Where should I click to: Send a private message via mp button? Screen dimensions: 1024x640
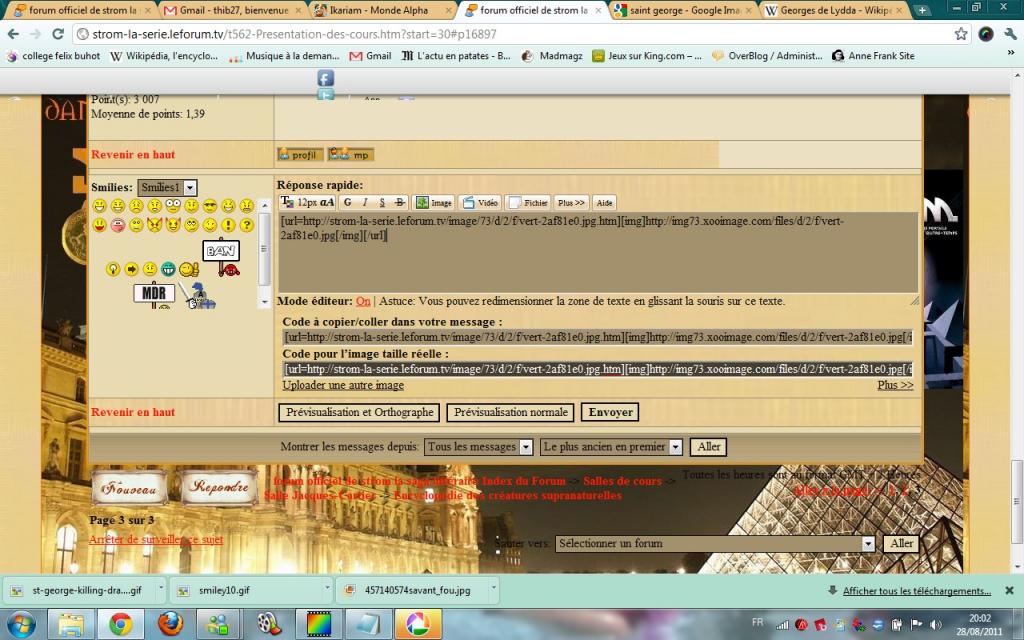tap(351, 155)
